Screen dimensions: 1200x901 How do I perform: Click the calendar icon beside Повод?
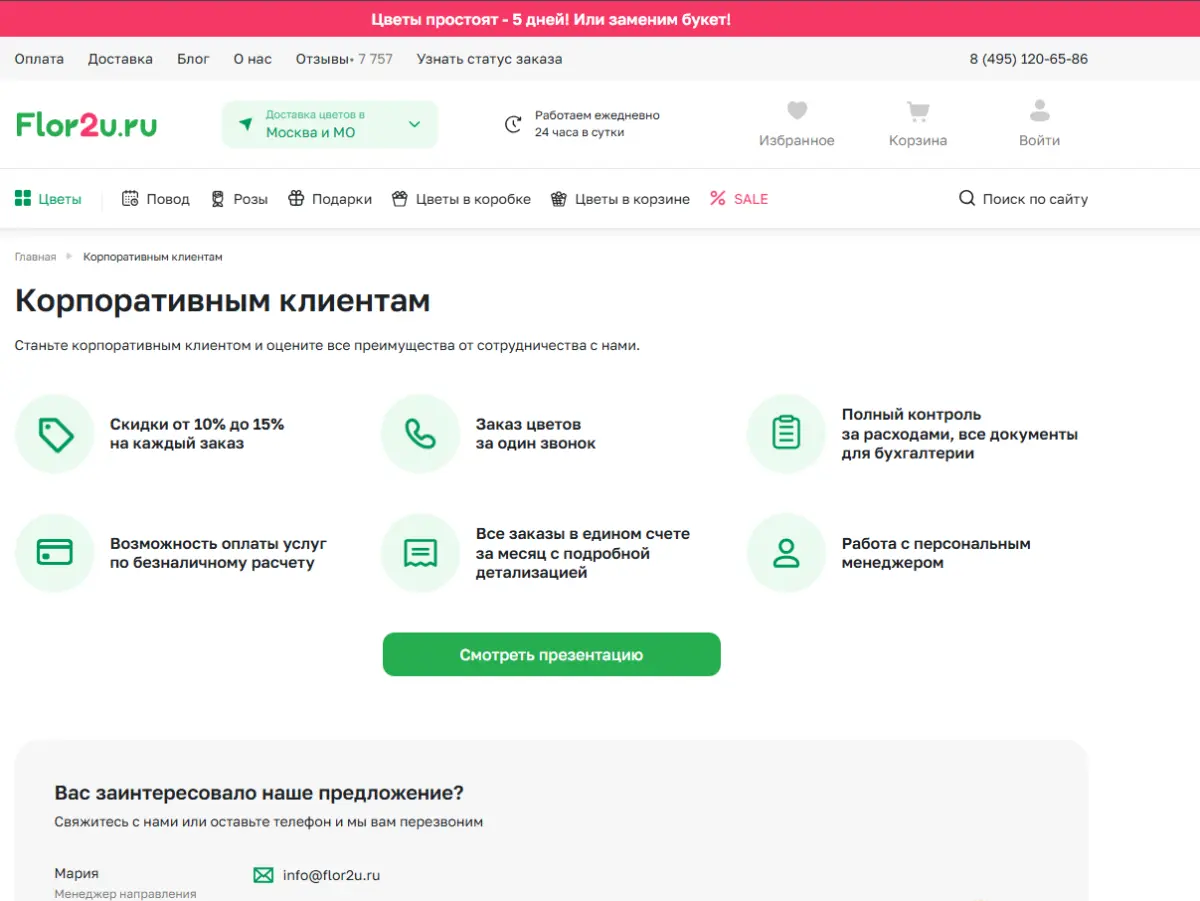tap(130, 199)
